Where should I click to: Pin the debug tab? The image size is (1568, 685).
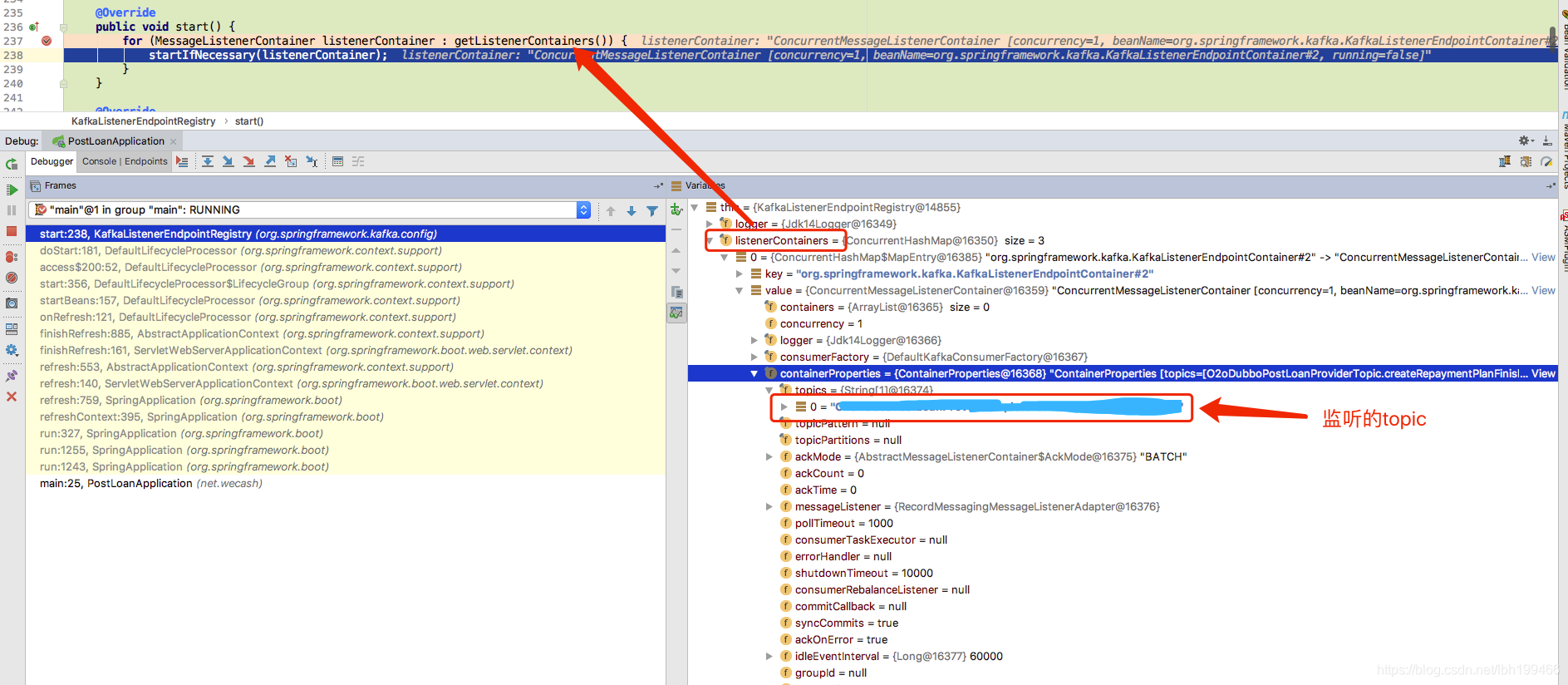(x=12, y=376)
